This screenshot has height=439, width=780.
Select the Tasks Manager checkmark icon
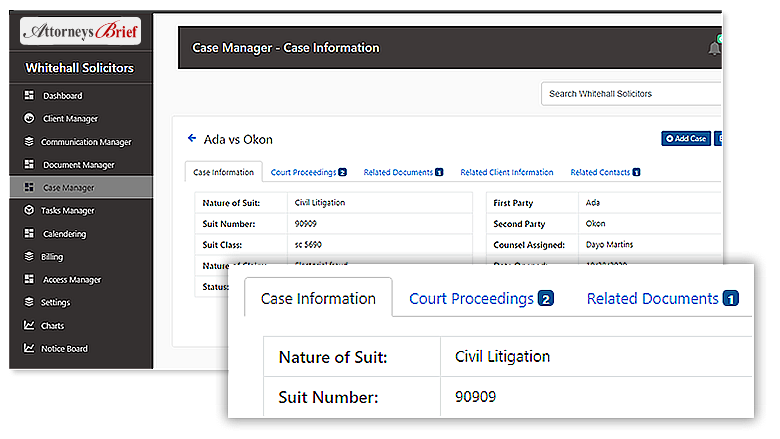pyautogui.click(x=30, y=211)
